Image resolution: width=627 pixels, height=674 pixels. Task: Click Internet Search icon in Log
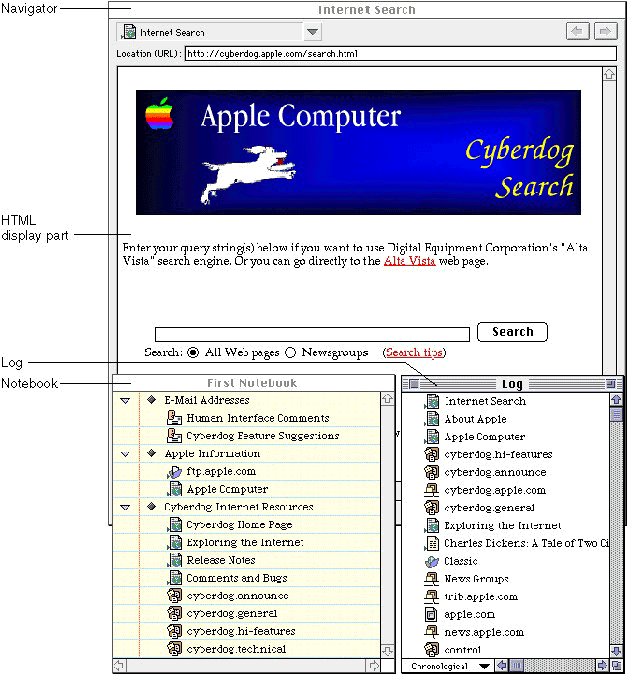[x=431, y=401]
